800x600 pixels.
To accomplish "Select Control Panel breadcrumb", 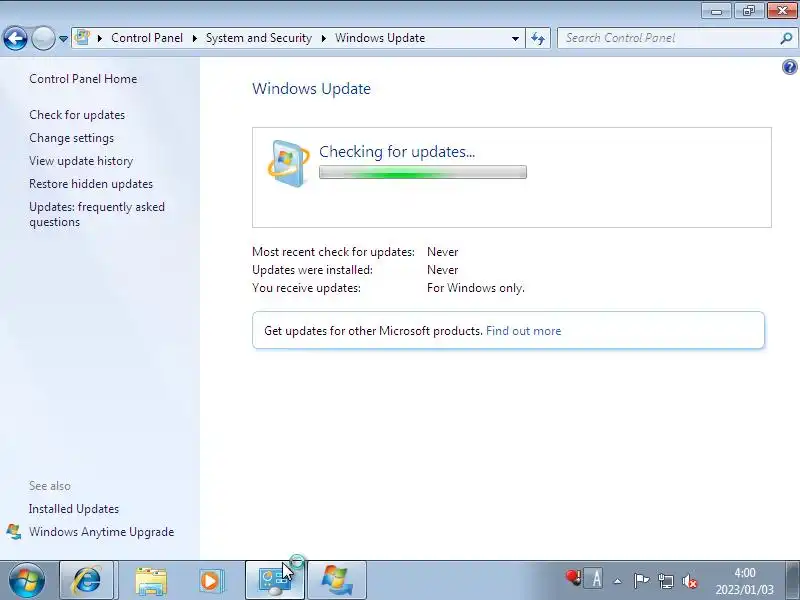I will click(147, 38).
